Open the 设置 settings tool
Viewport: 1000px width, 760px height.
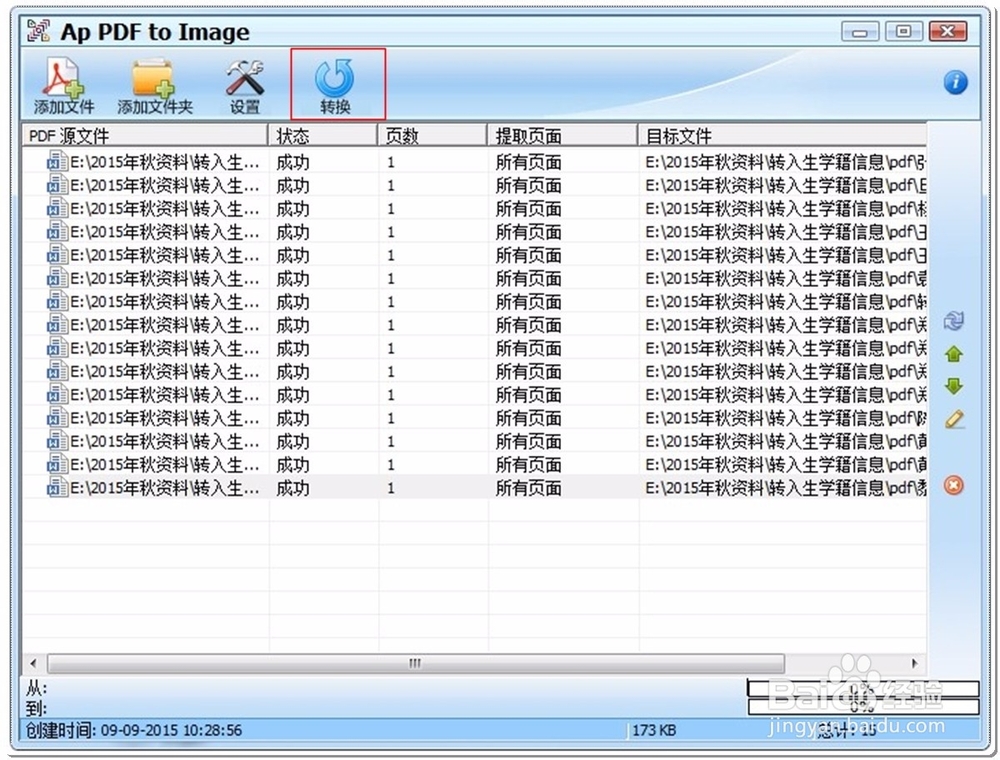pos(245,86)
